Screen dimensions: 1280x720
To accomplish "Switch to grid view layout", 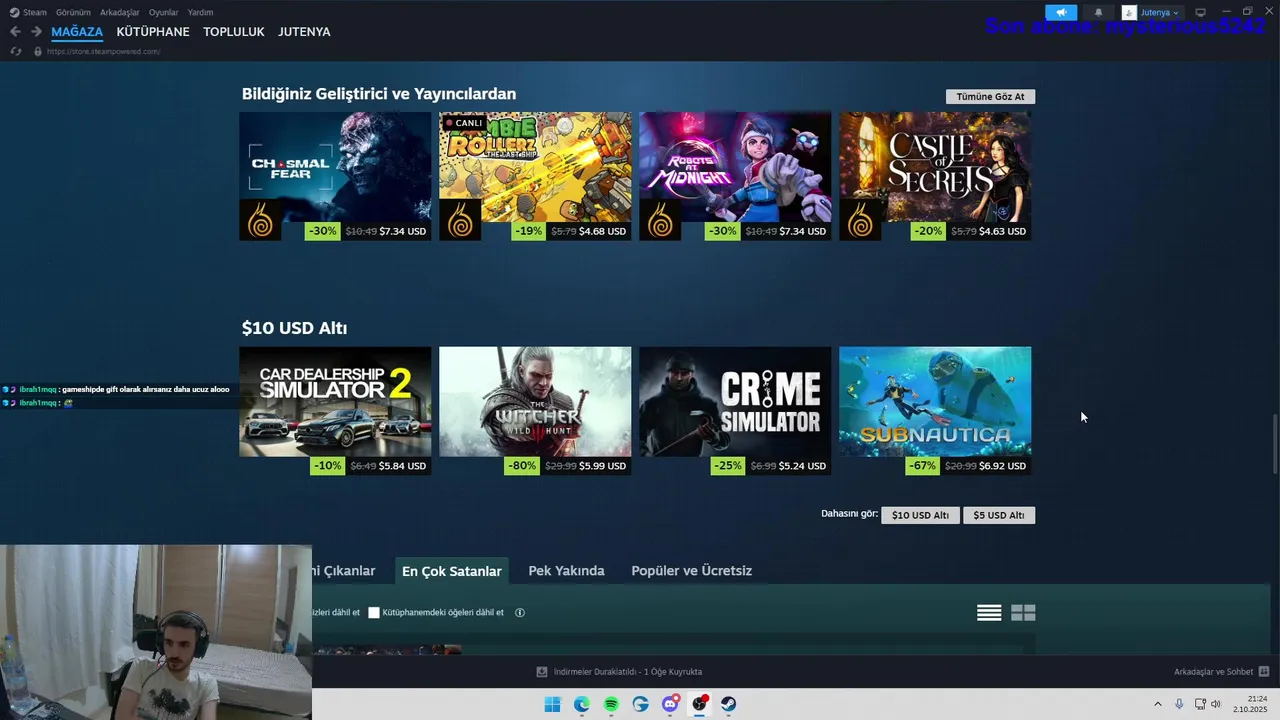I will pos(1023,613).
